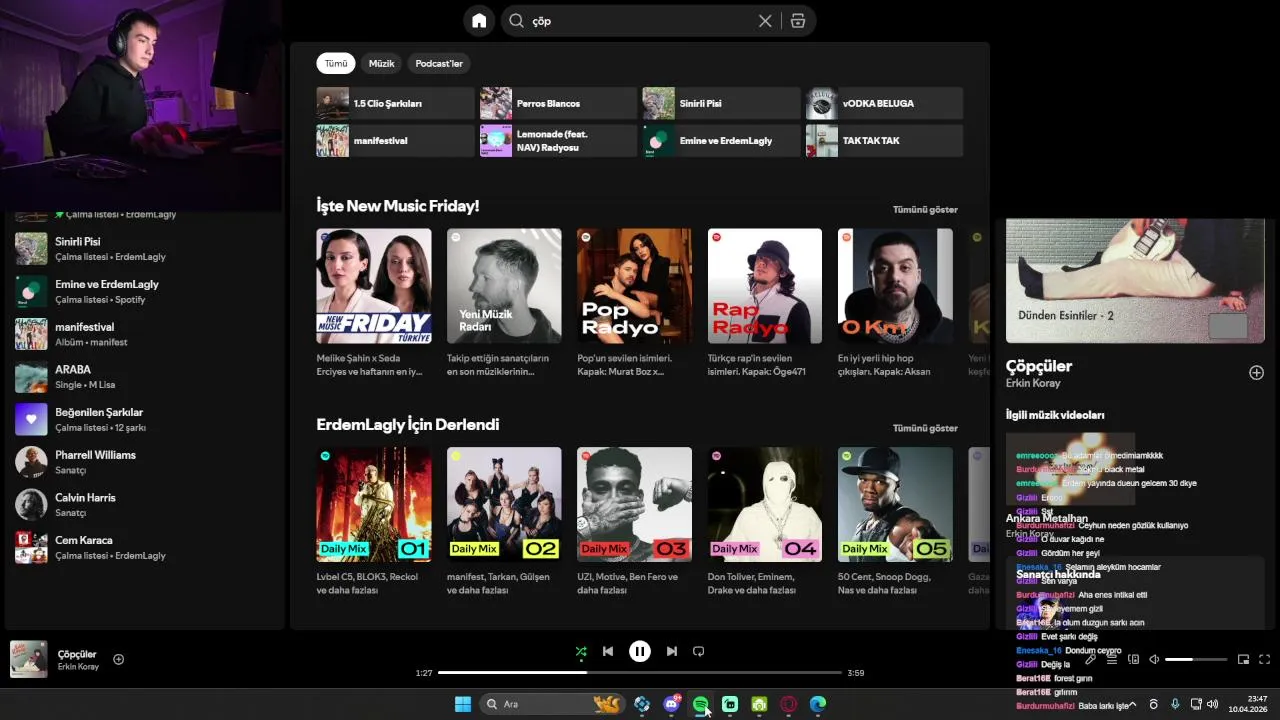This screenshot has height=720, width=1280.
Task: Open Erkin Koray artist link in side panel
Action: [x=1033, y=383]
